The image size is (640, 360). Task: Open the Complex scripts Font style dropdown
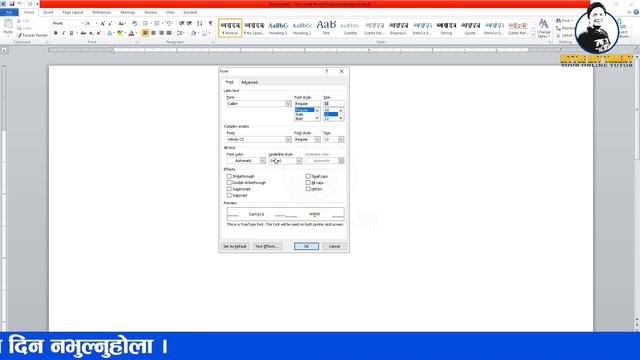coord(317,140)
